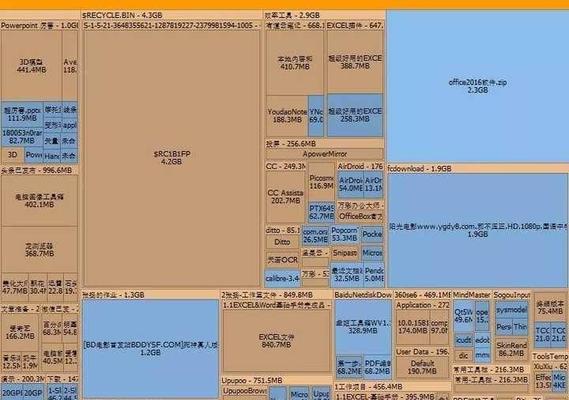Select the com.org 26.5MB block
This screenshot has width=569, height=400.
[315, 235]
